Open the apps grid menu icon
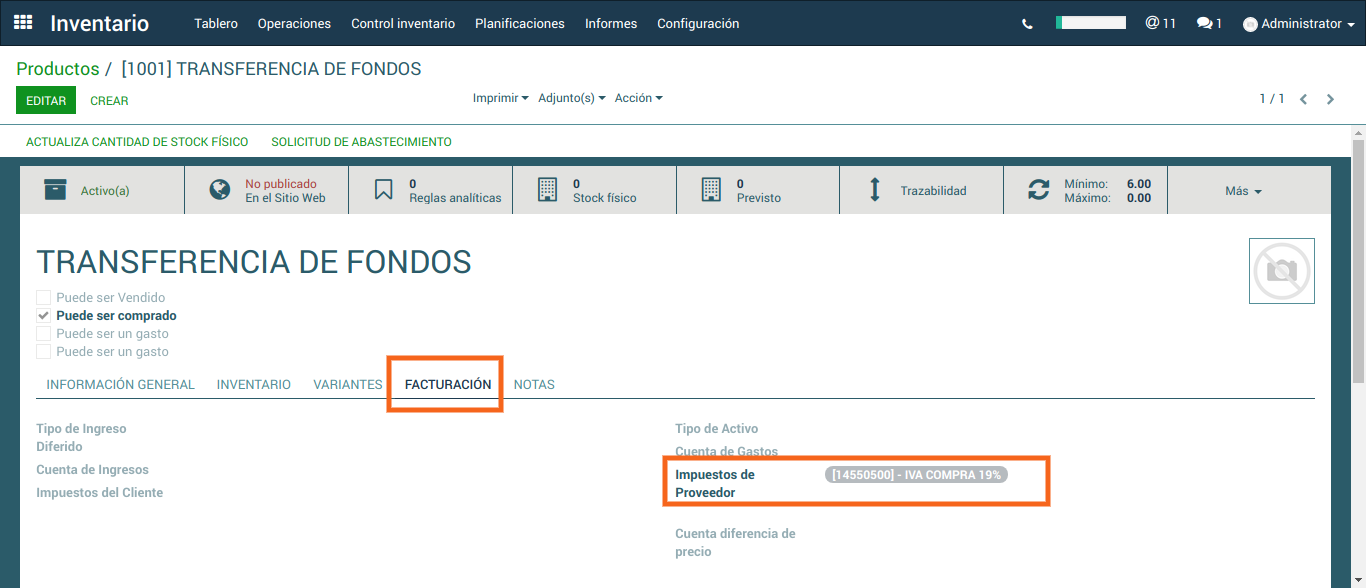Image resolution: width=1366 pixels, height=588 pixels. 23,23
